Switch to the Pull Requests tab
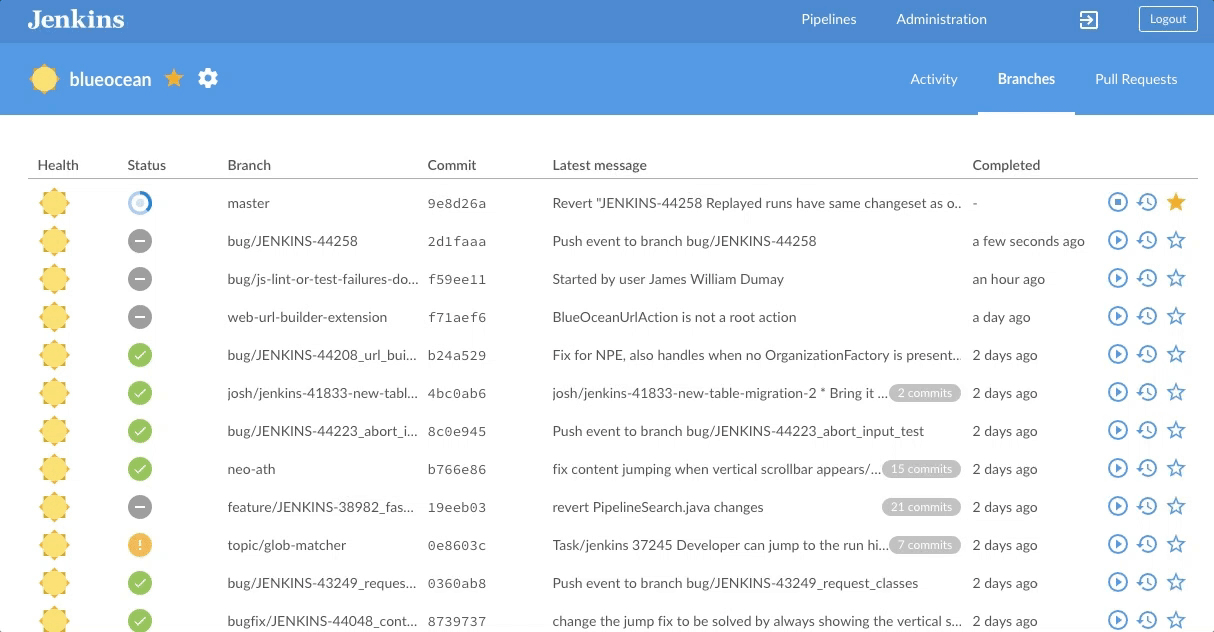 tap(1136, 79)
